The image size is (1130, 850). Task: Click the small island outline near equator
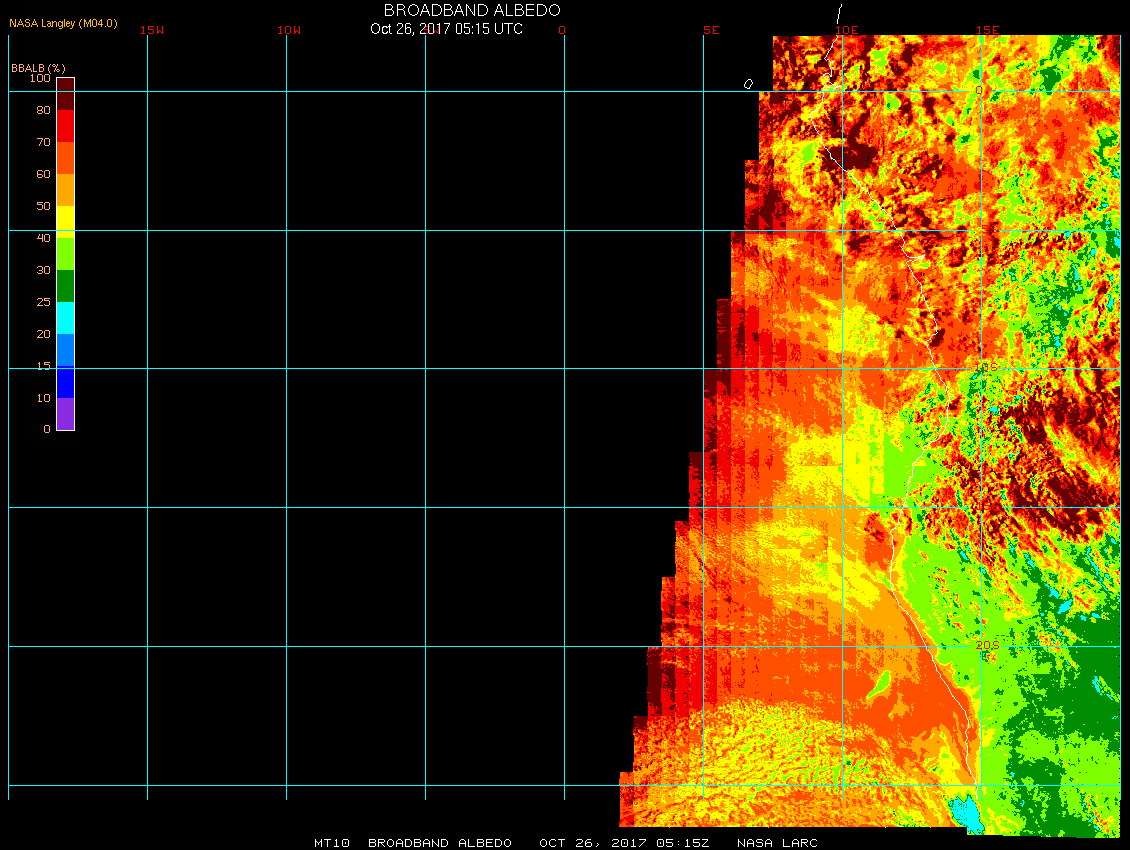point(748,84)
